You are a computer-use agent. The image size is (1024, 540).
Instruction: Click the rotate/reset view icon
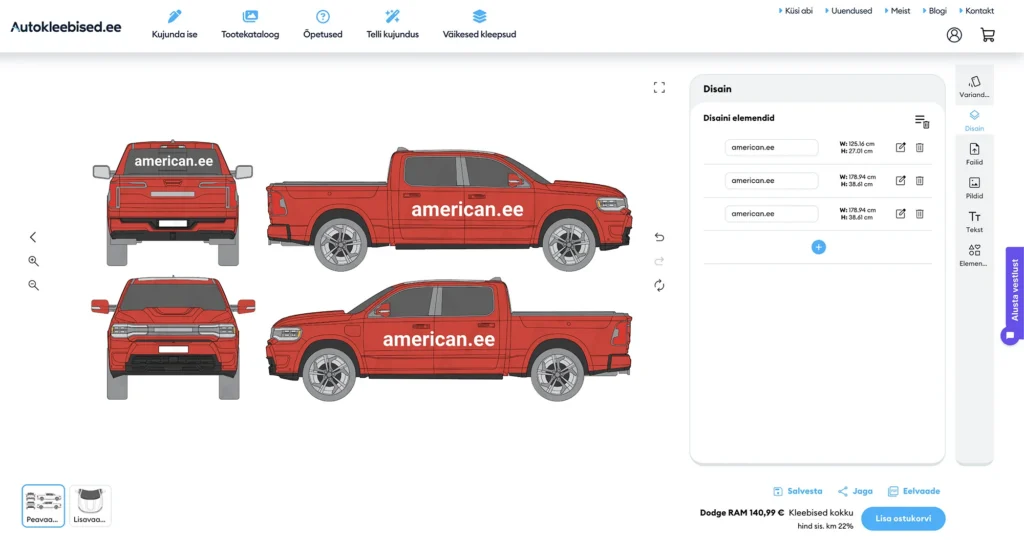[660, 285]
